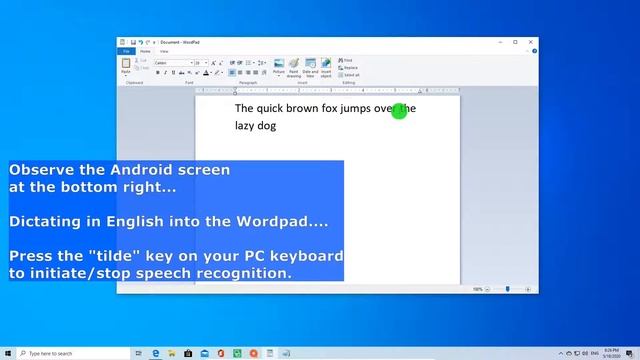Open the highlight color dropdown arrow

click(x=222, y=73)
